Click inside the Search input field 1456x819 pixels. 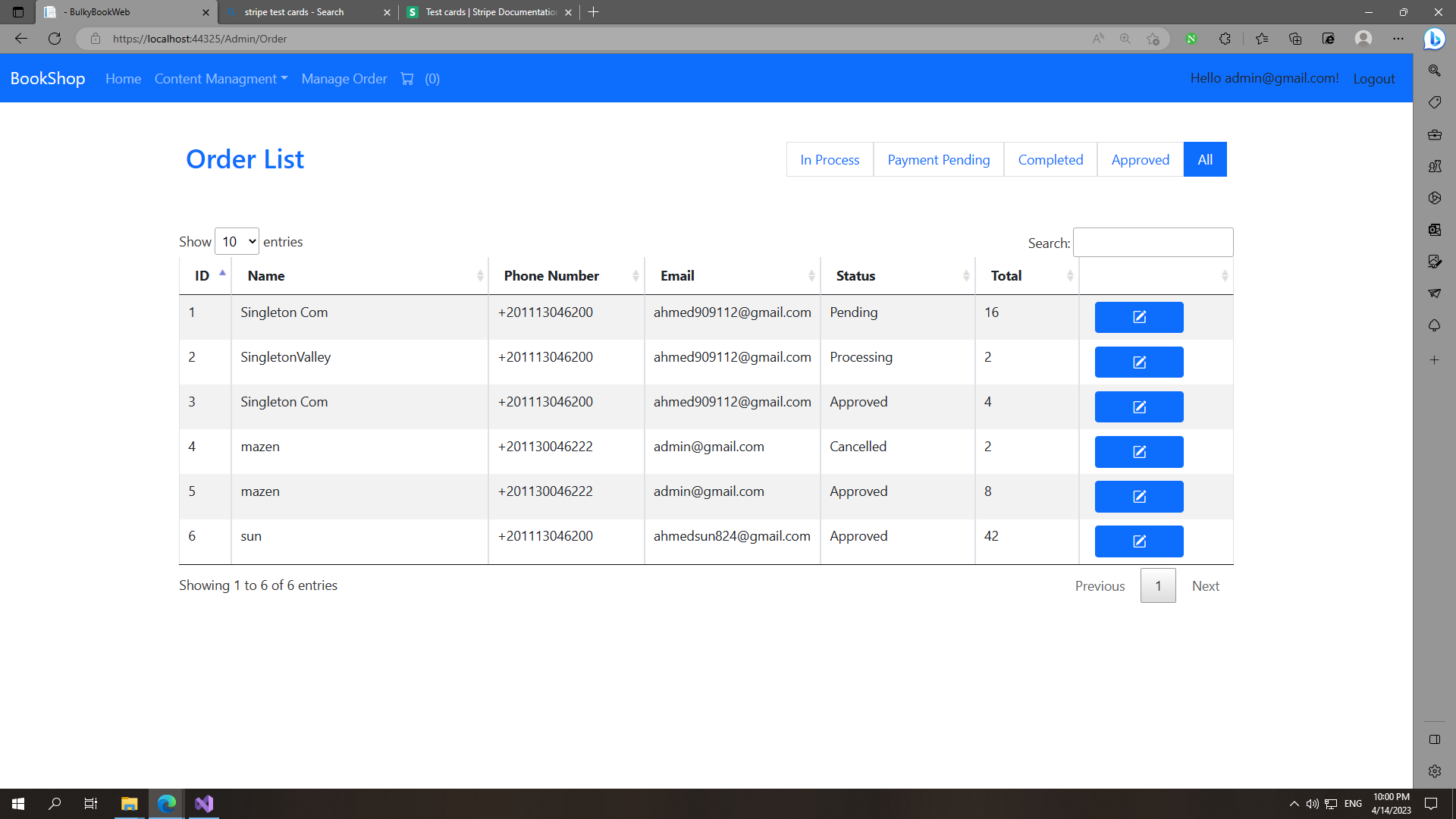pos(1153,242)
